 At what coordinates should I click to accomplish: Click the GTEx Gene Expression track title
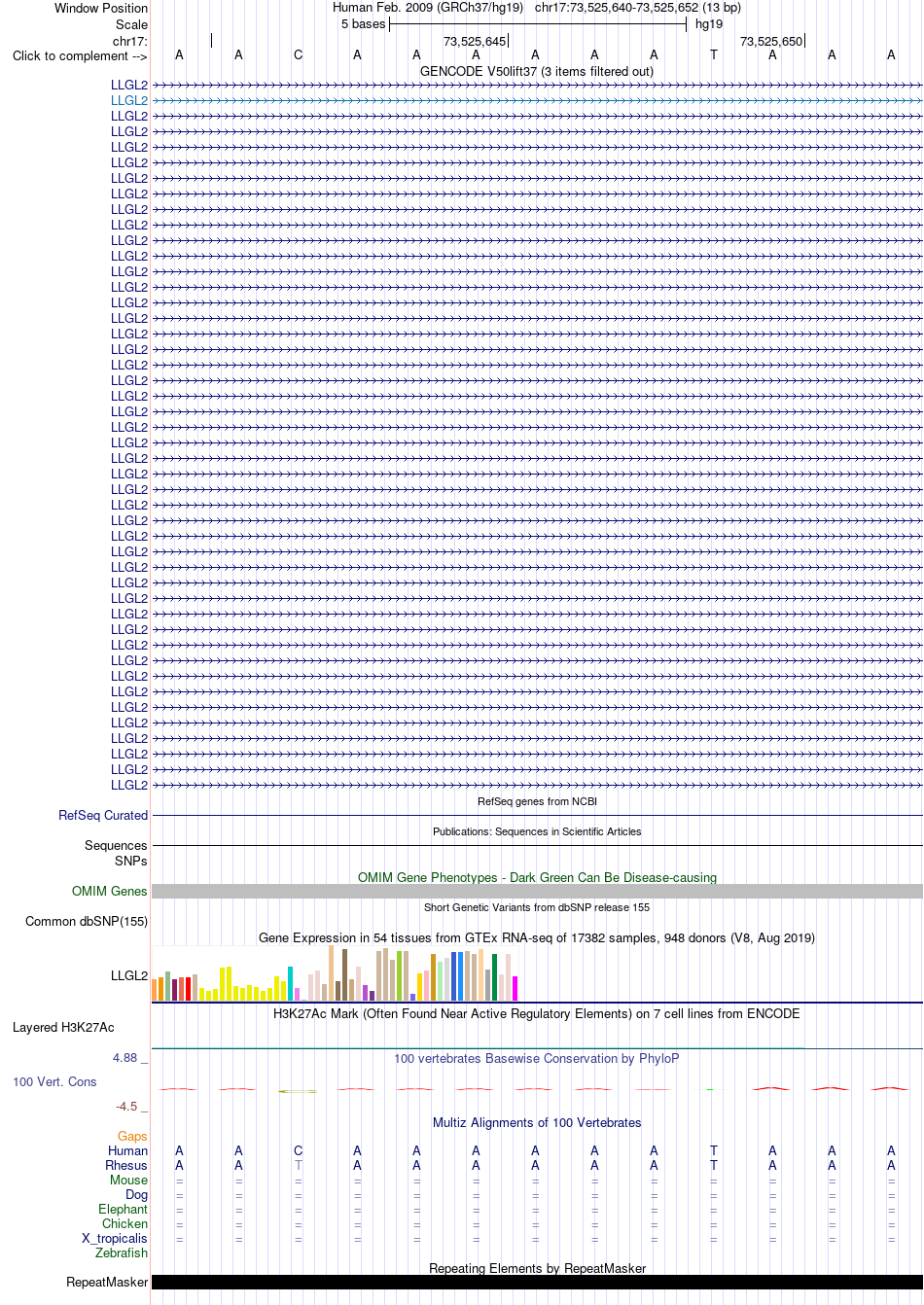tap(537, 937)
